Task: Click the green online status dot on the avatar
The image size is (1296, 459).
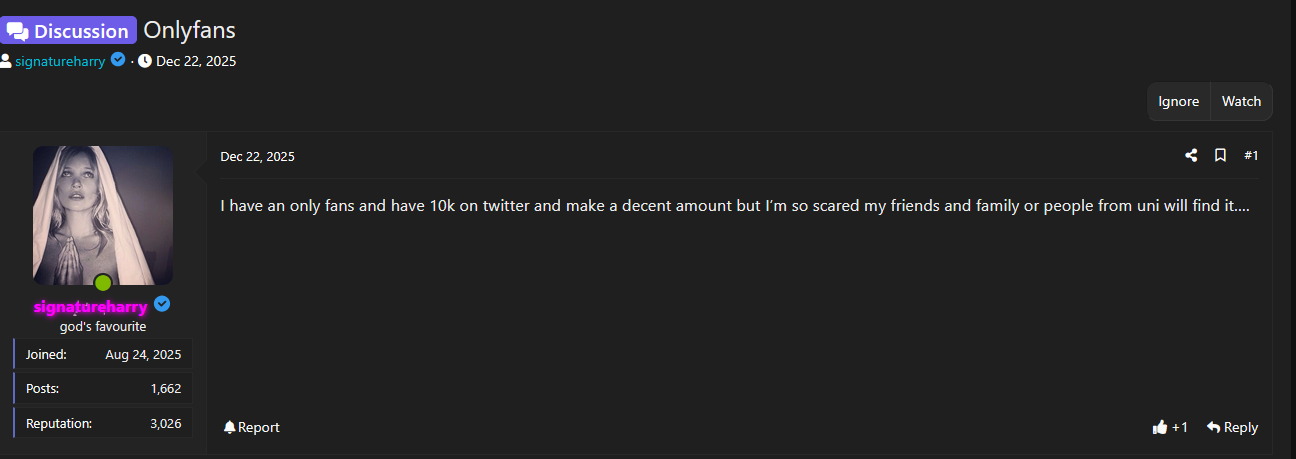Action: click(102, 283)
